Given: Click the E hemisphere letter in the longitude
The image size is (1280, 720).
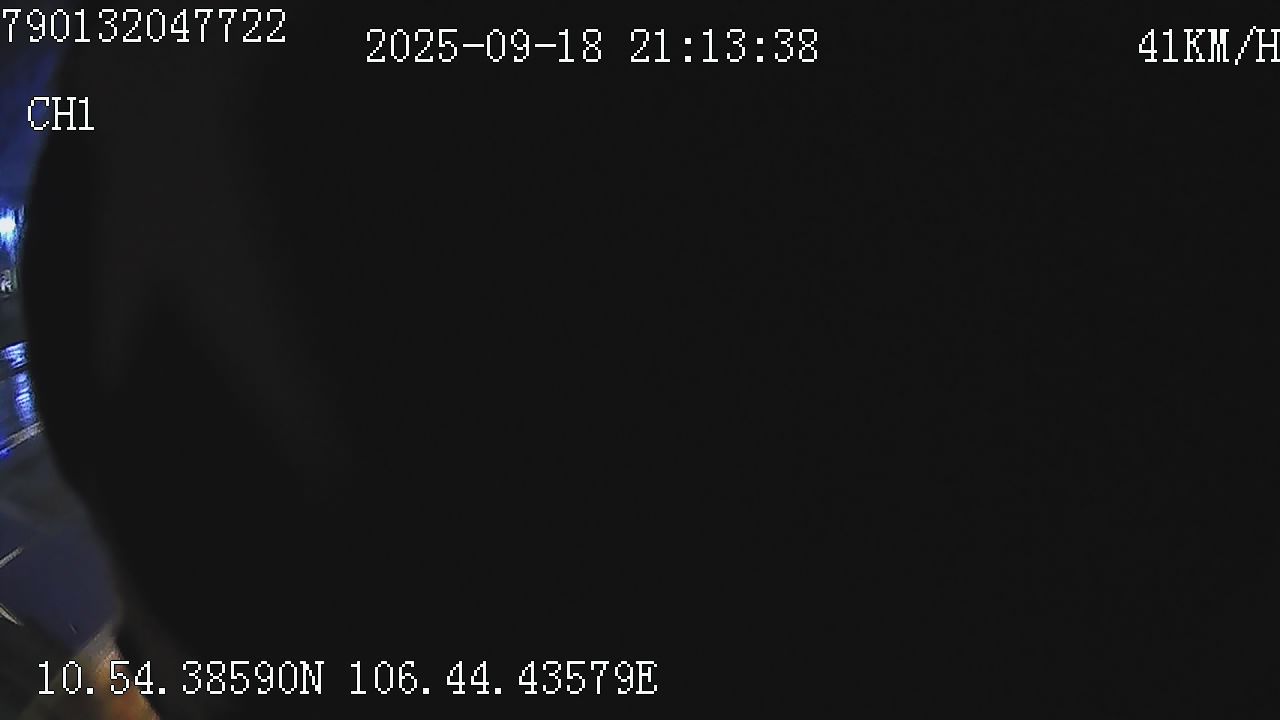Looking at the screenshot, I should [646, 678].
